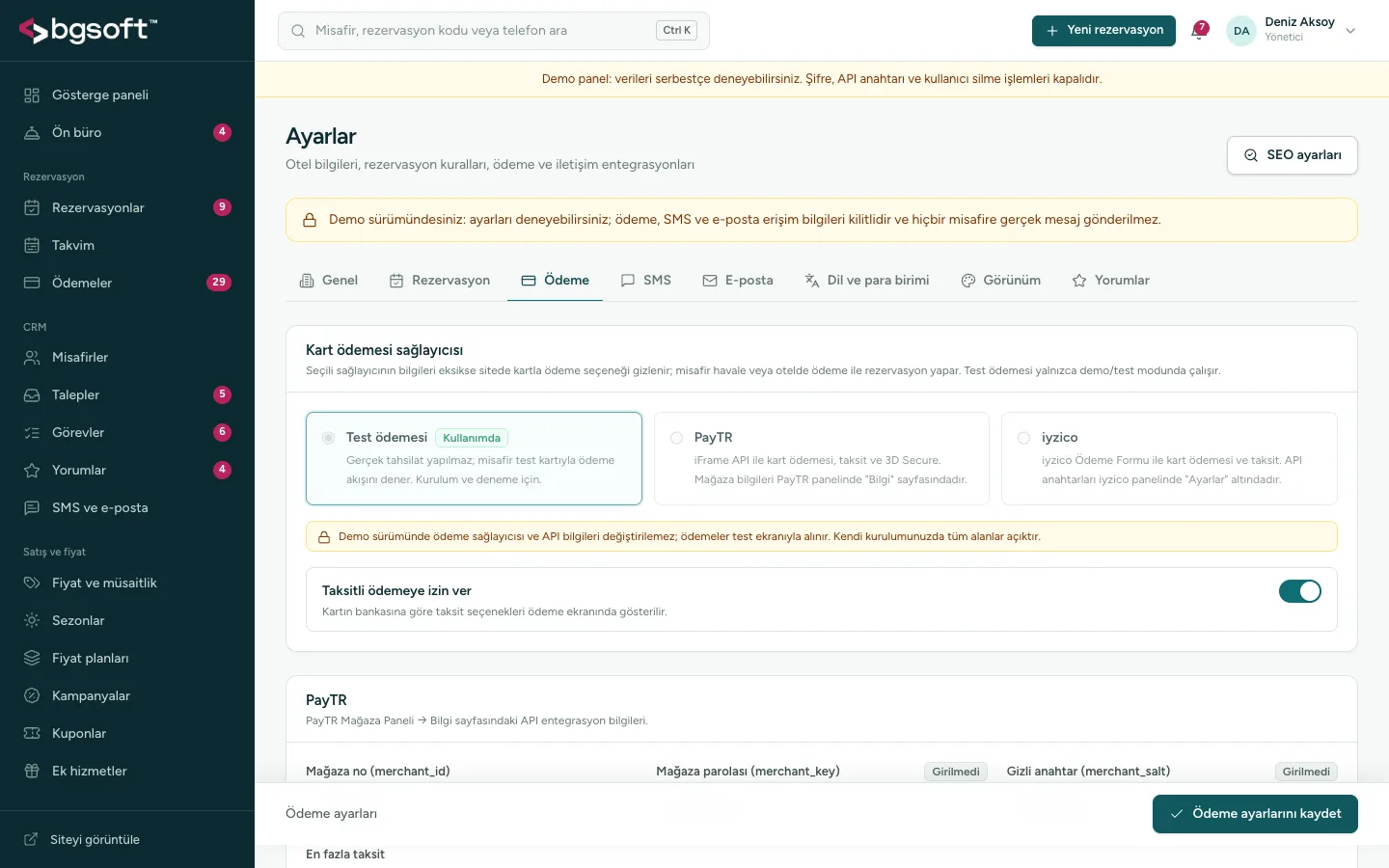
Task: Click the Rezervasyonlar sidebar icon
Action: [32, 208]
